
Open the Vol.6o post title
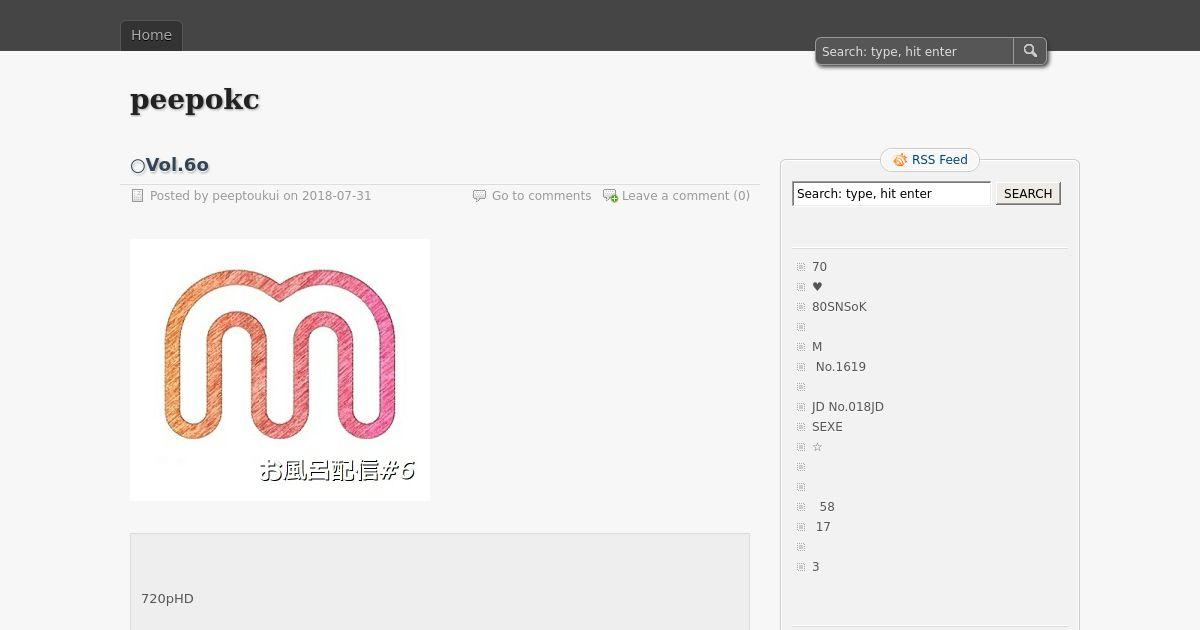tap(169, 165)
